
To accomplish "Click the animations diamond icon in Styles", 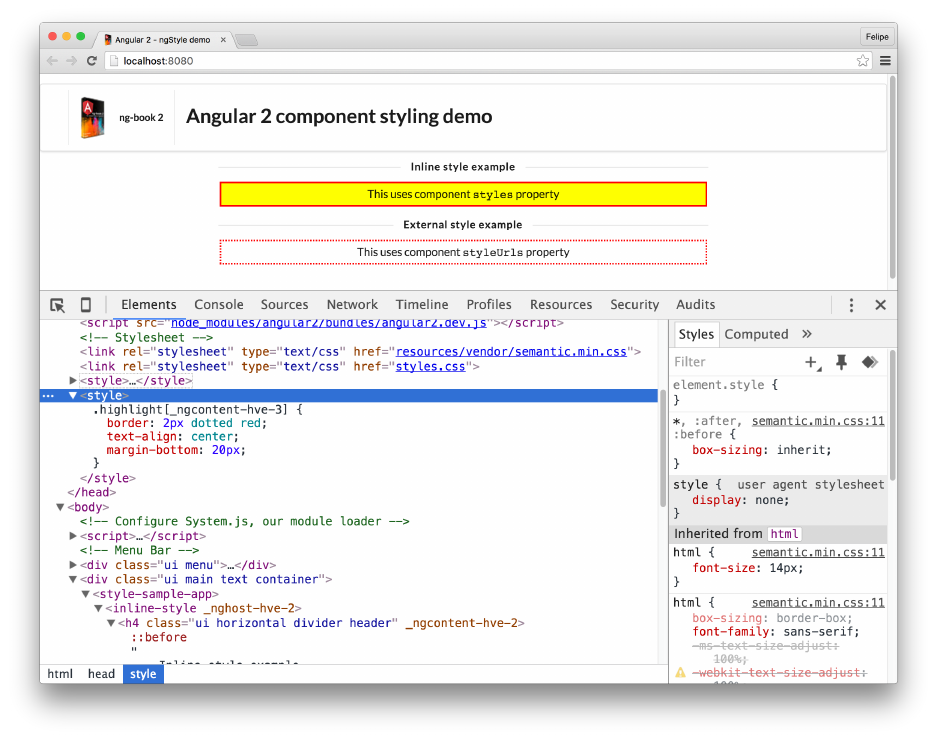I will (869, 362).
